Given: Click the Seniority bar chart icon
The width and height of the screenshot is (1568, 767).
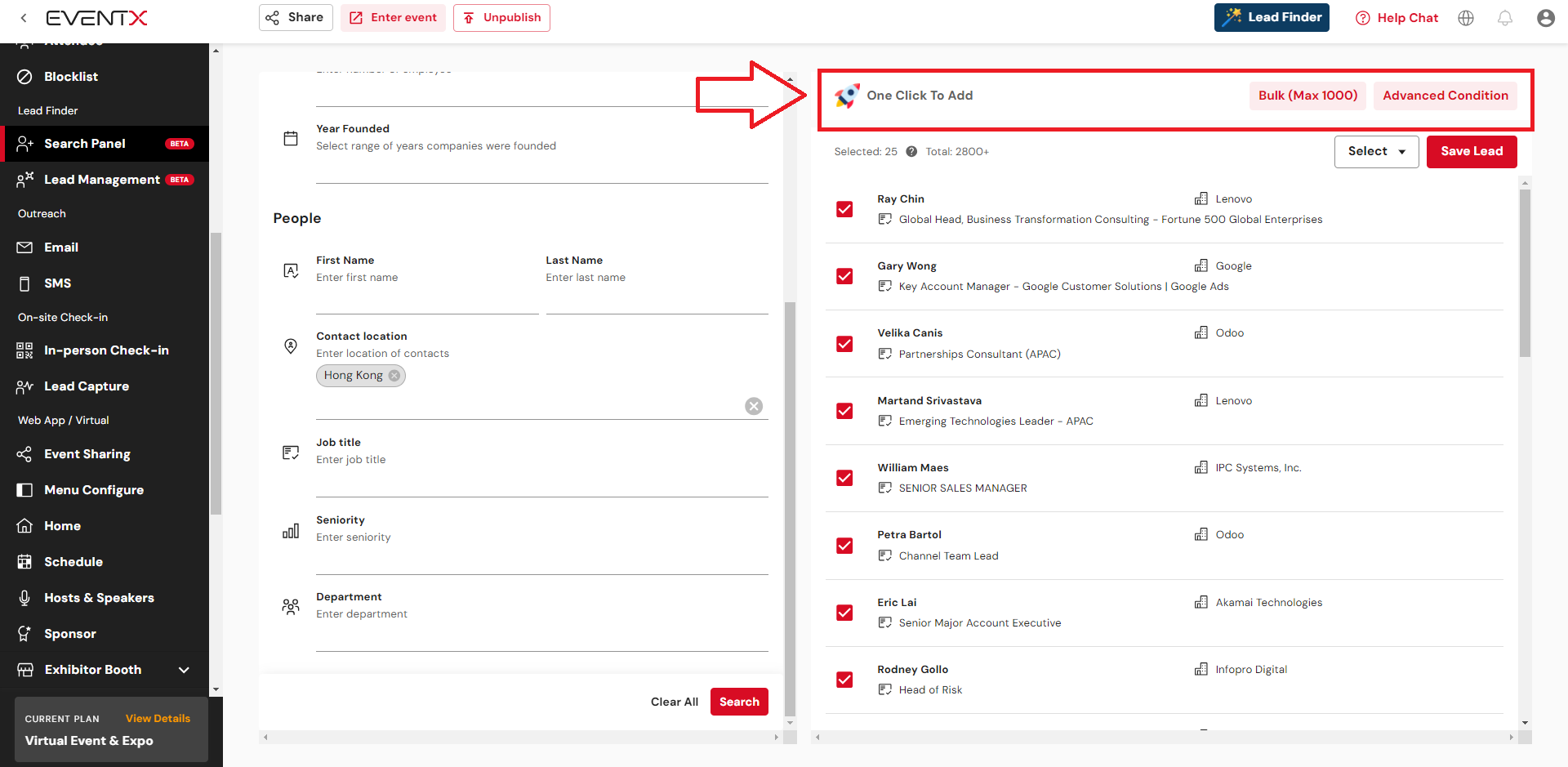Looking at the screenshot, I should tap(291, 531).
